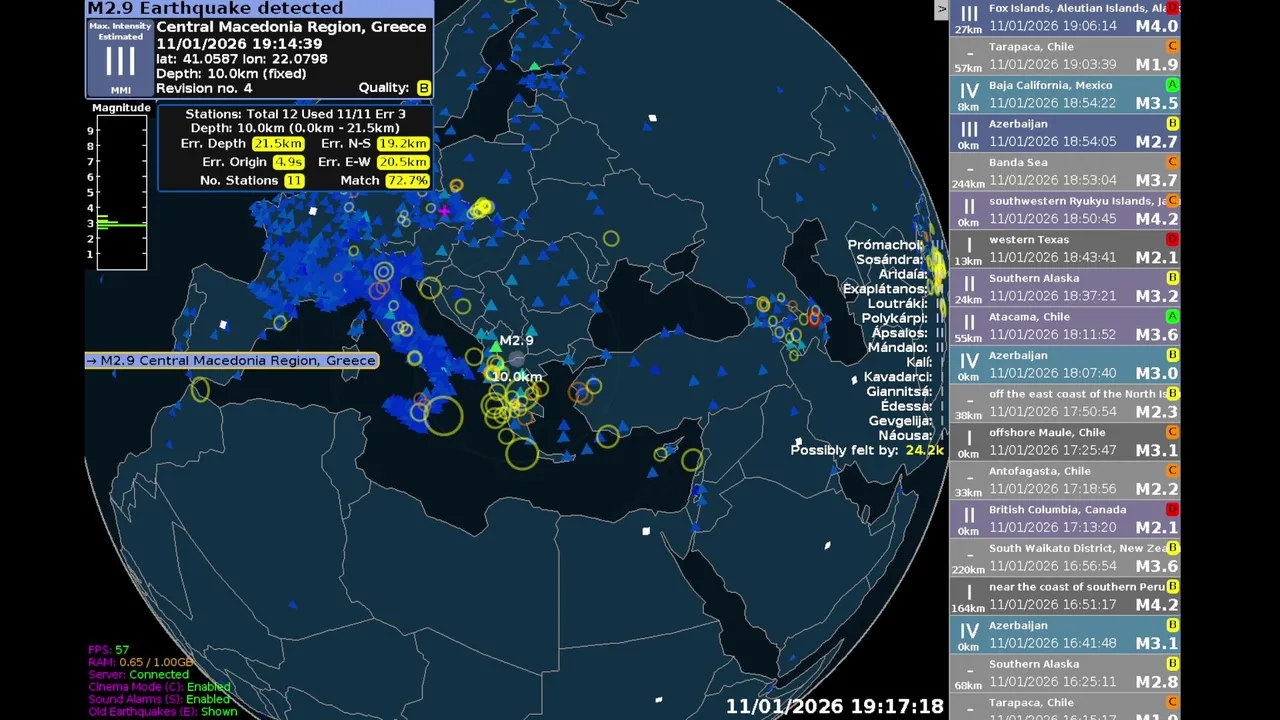Click the Err. E-W 20.5km value
Screen dimensions: 1280x720
tap(403, 162)
